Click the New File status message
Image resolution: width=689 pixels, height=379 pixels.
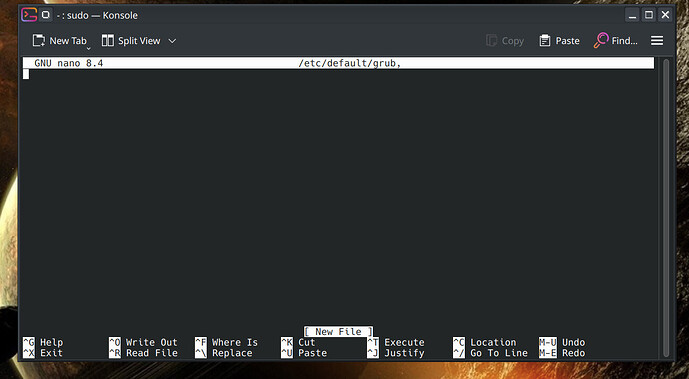click(x=338, y=332)
